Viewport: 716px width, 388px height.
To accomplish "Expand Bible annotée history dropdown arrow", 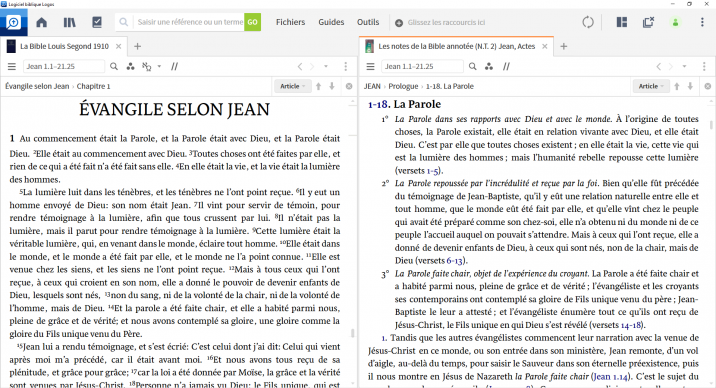I will tap(684, 67).
